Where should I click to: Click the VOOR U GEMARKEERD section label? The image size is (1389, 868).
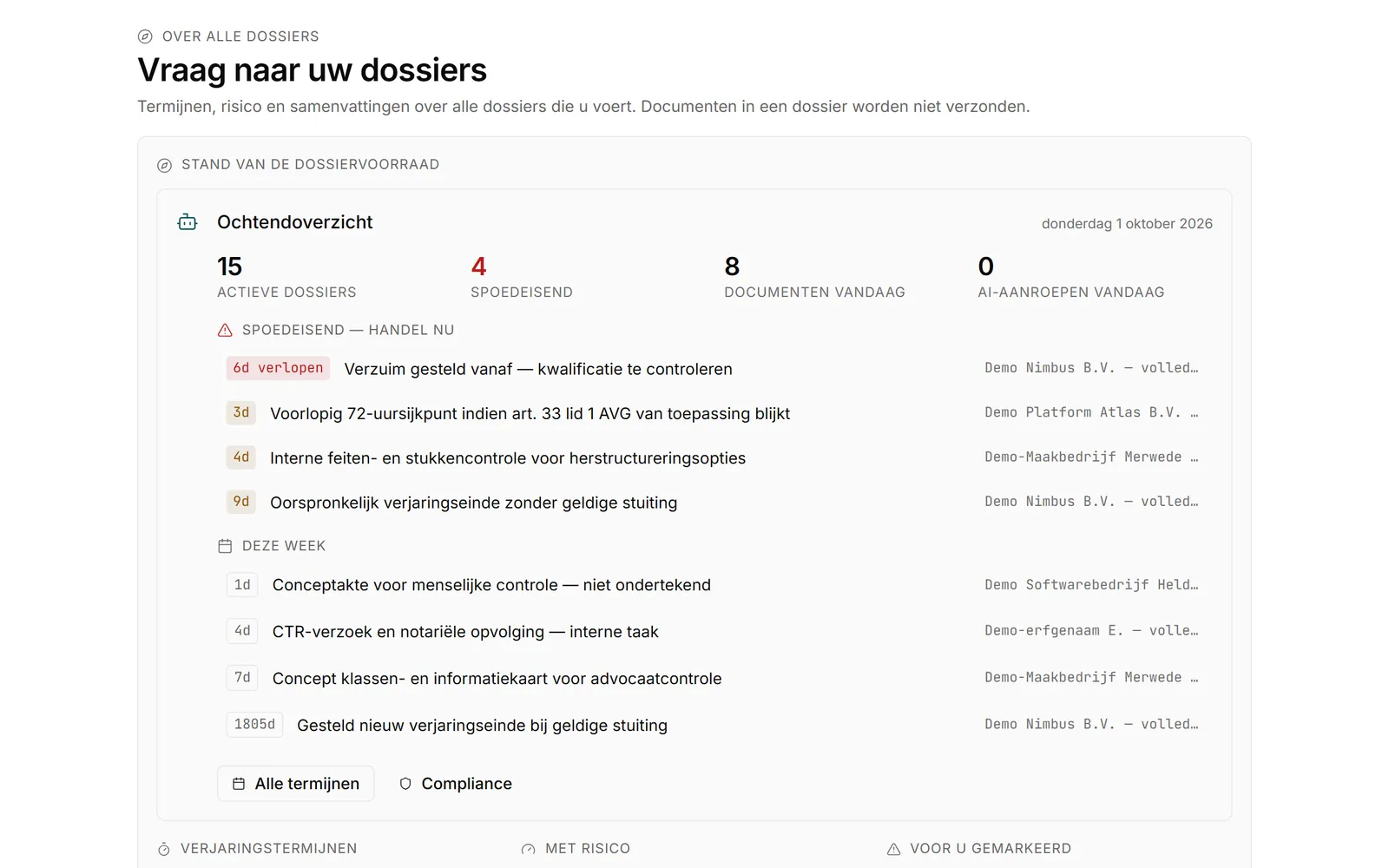tap(991, 848)
